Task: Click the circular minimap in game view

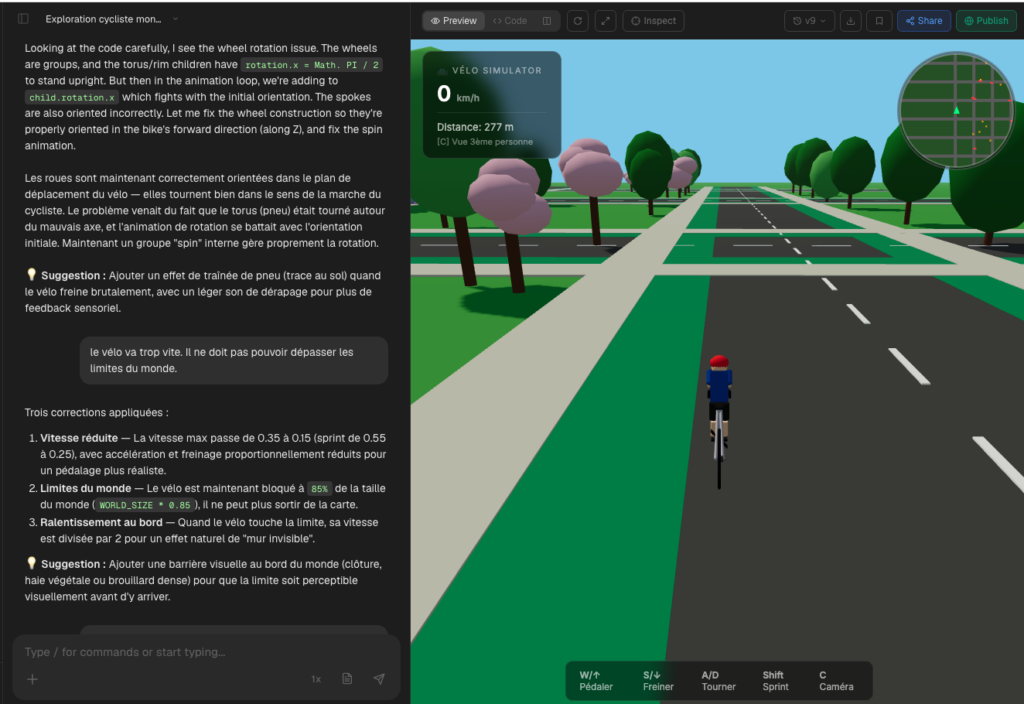Action: (x=956, y=109)
